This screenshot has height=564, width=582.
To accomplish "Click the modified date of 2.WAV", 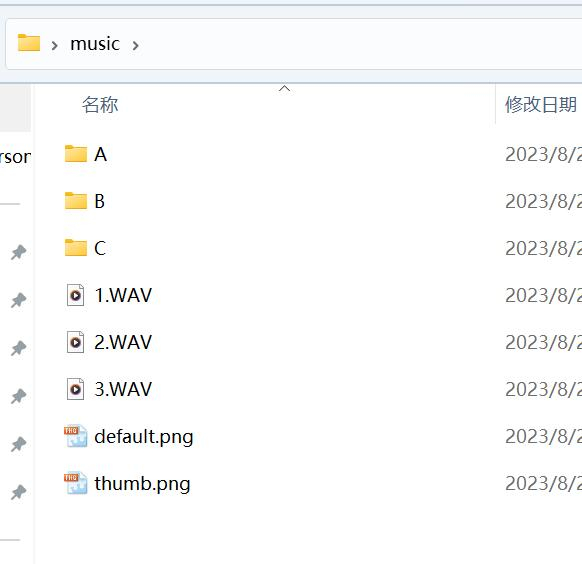I will 543,342.
